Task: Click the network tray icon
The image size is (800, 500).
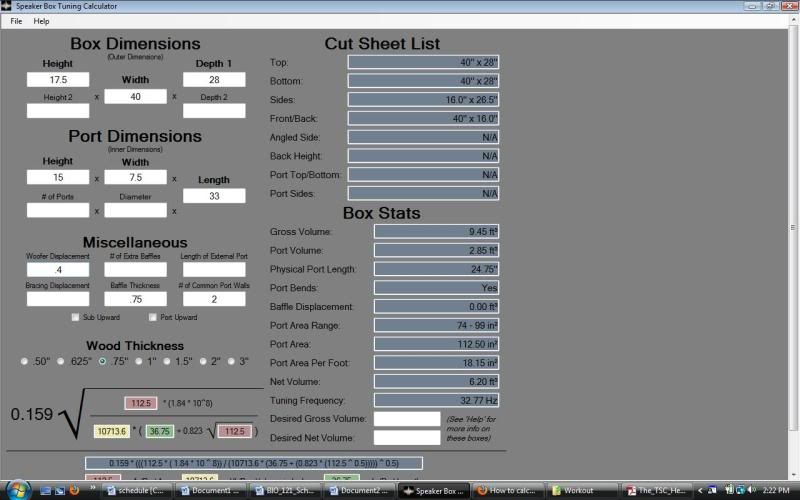Action: pos(740,490)
